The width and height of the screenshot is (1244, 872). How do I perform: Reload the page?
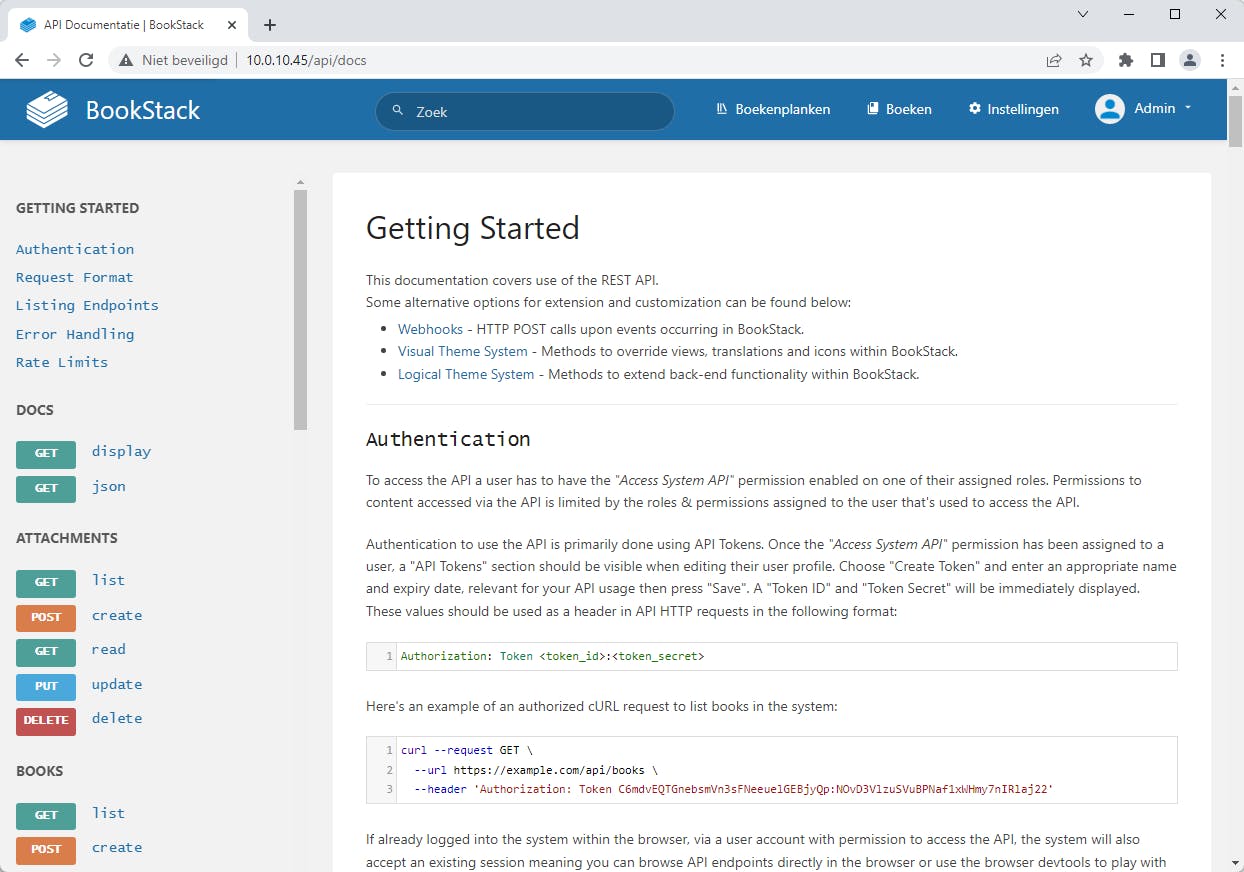[x=86, y=60]
